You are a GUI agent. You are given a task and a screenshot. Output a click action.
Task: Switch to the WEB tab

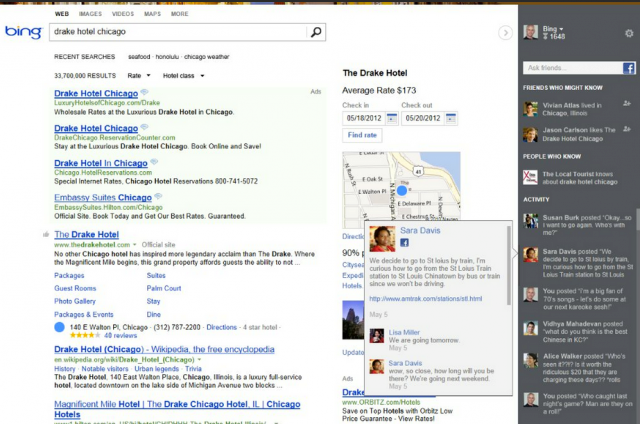tap(62, 14)
